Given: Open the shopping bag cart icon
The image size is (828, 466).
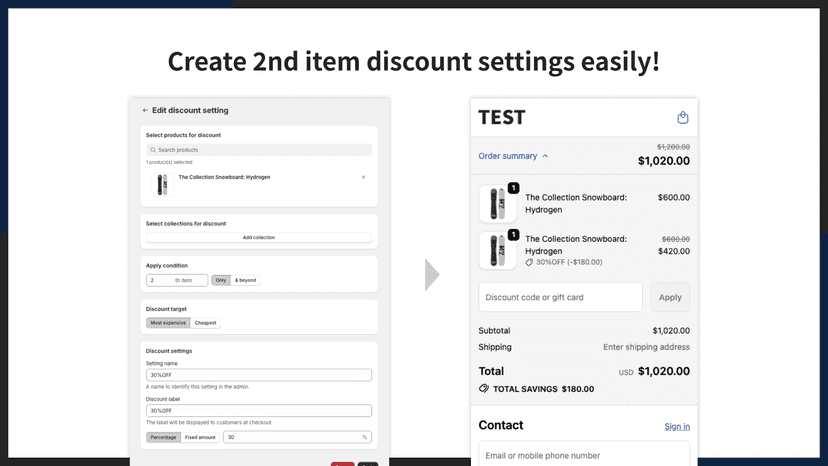Looking at the screenshot, I should pyautogui.click(x=682, y=117).
